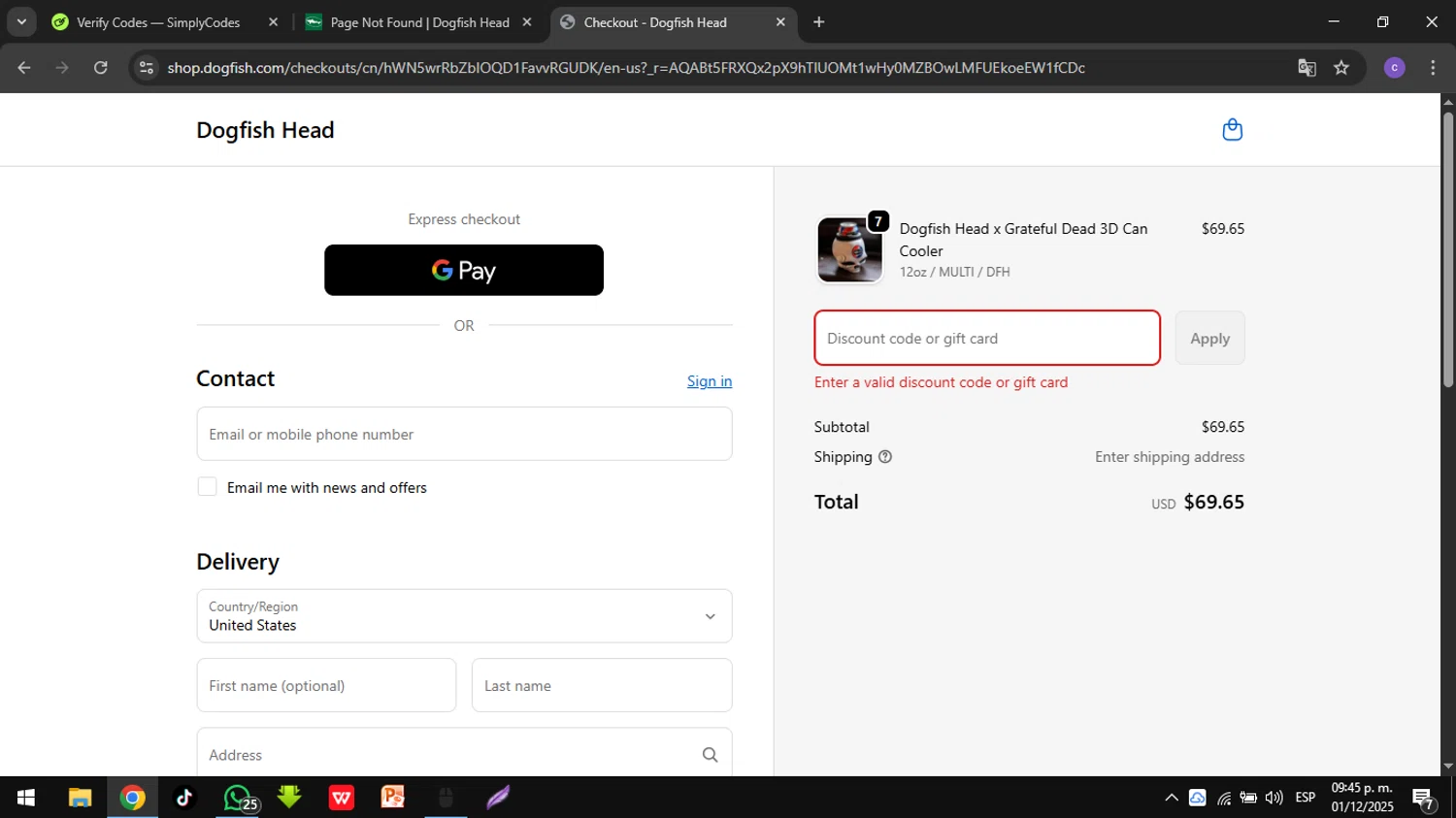
Task: Open the Chrome profile avatar
Action: [x=1395, y=68]
